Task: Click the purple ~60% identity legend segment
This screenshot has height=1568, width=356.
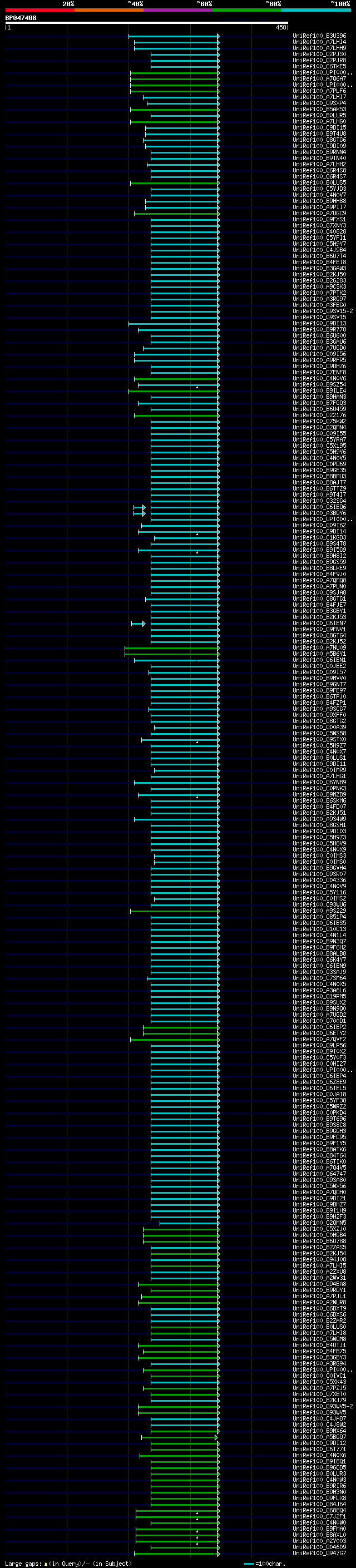Action: click(x=179, y=10)
